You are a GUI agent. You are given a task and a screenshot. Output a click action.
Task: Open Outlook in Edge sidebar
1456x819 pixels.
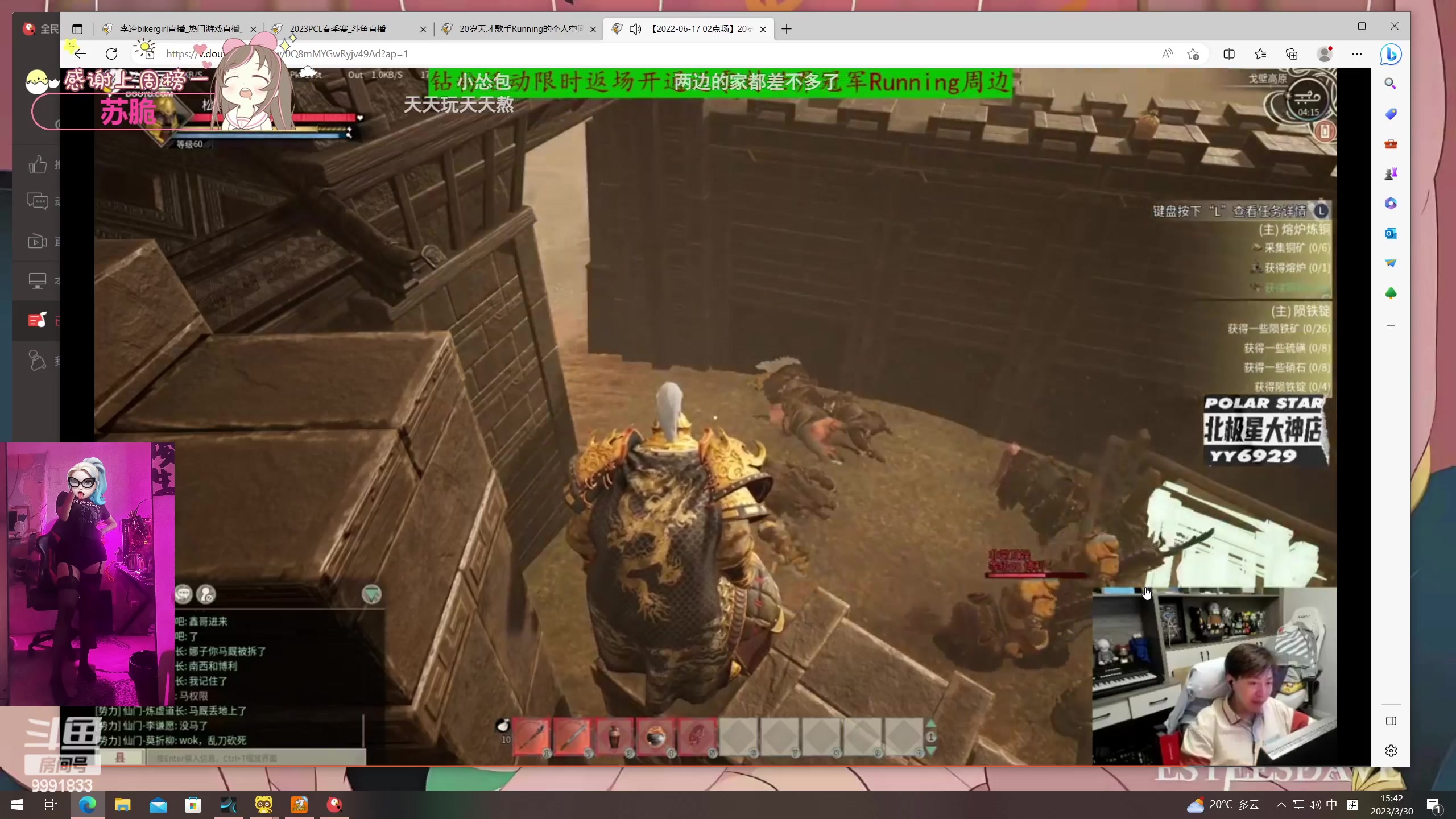click(1391, 233)
